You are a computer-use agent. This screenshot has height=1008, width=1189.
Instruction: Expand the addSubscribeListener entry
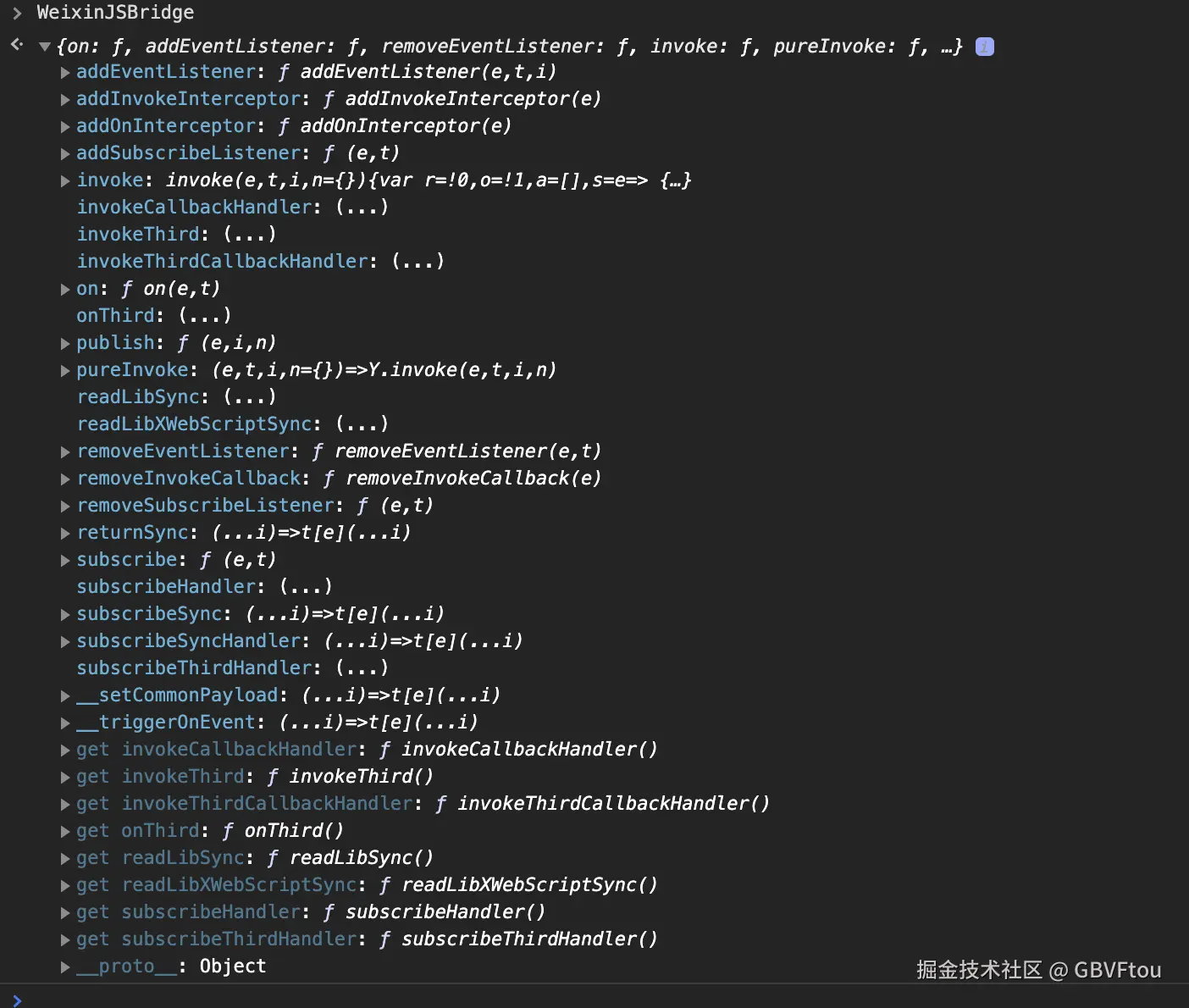point(65,154)
